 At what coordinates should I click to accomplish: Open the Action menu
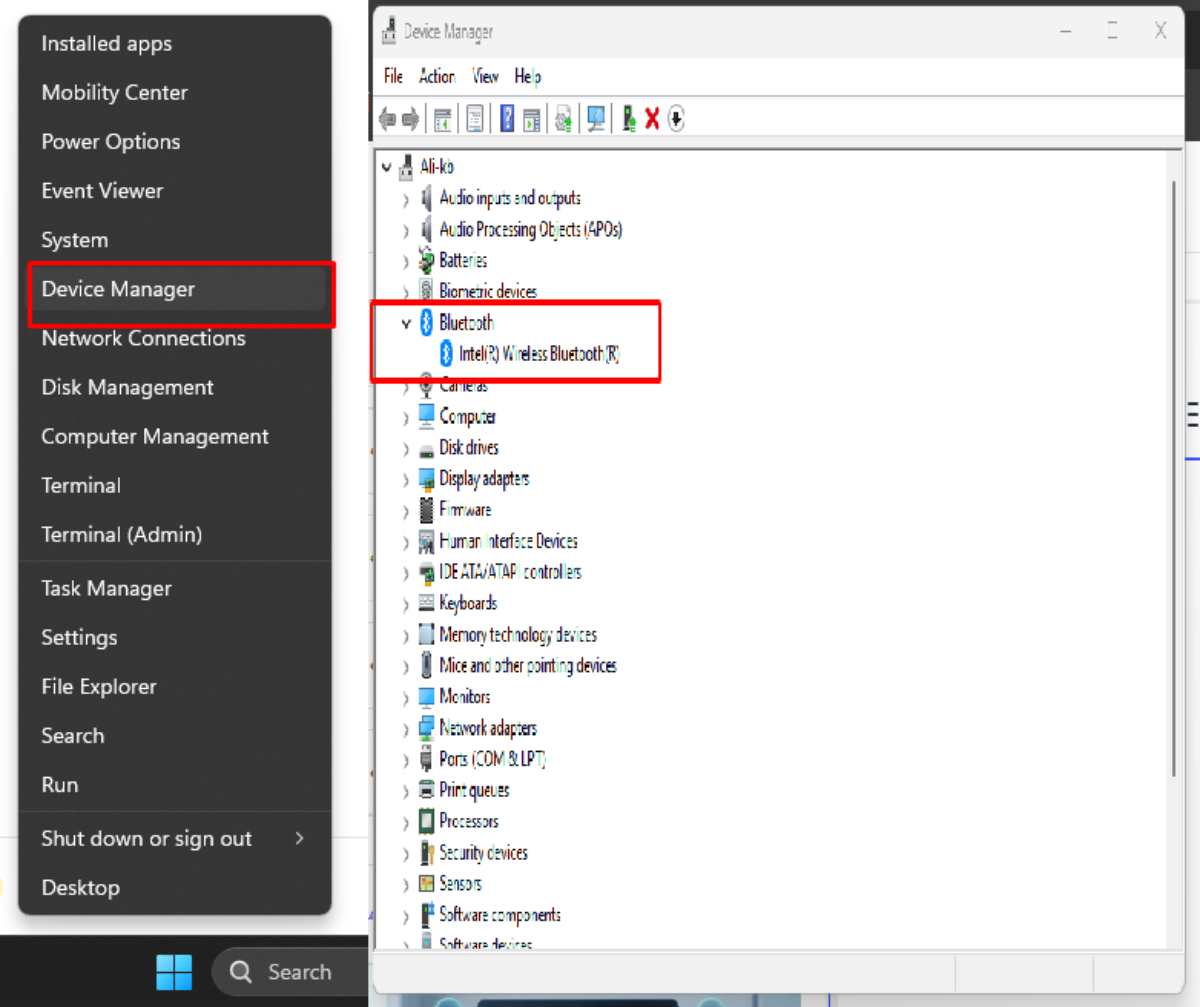click(437, 76)
